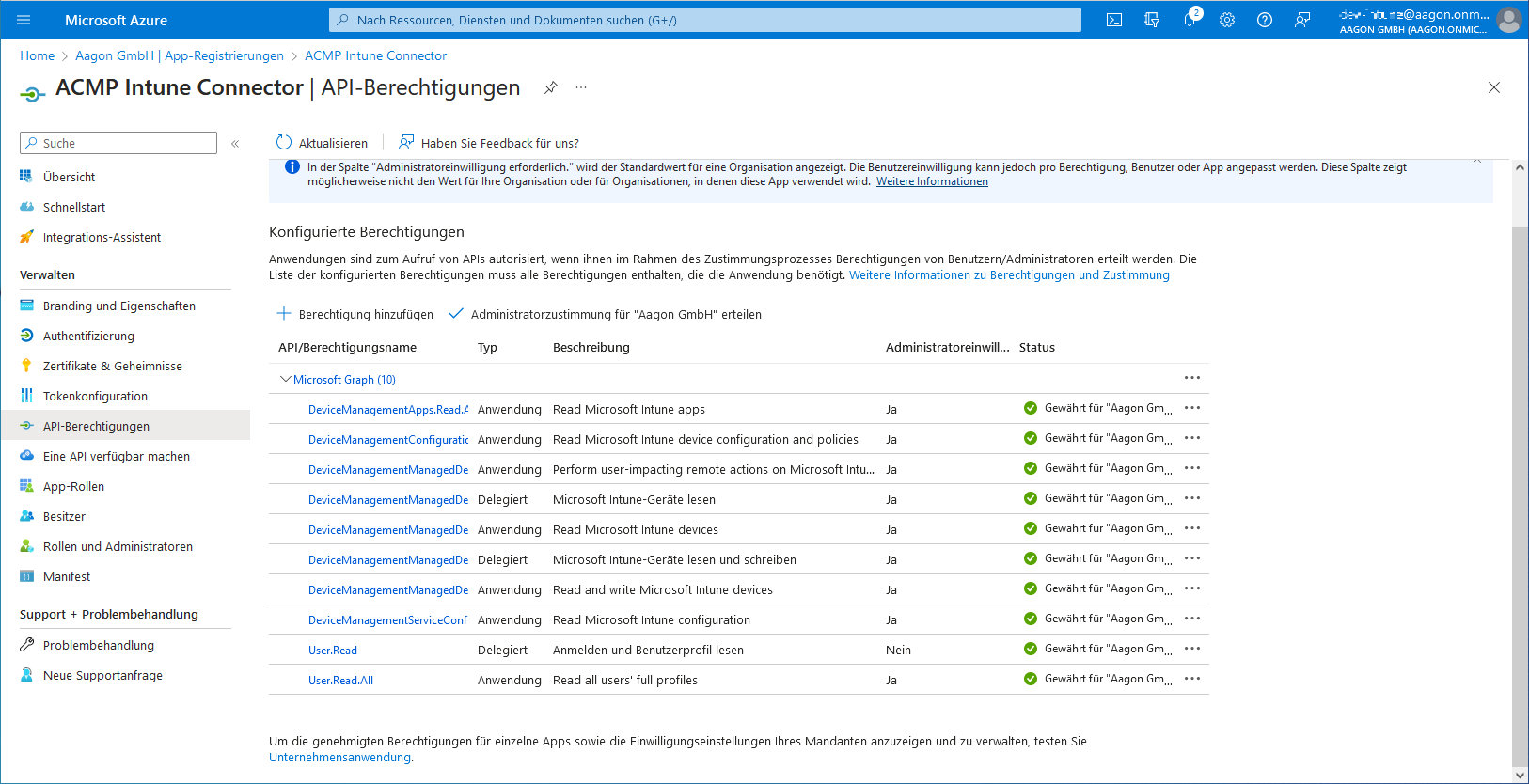The width and height of the screenshot is (1529, 784).
Task: Open portal settings gear
Action: click(1227, 20)
